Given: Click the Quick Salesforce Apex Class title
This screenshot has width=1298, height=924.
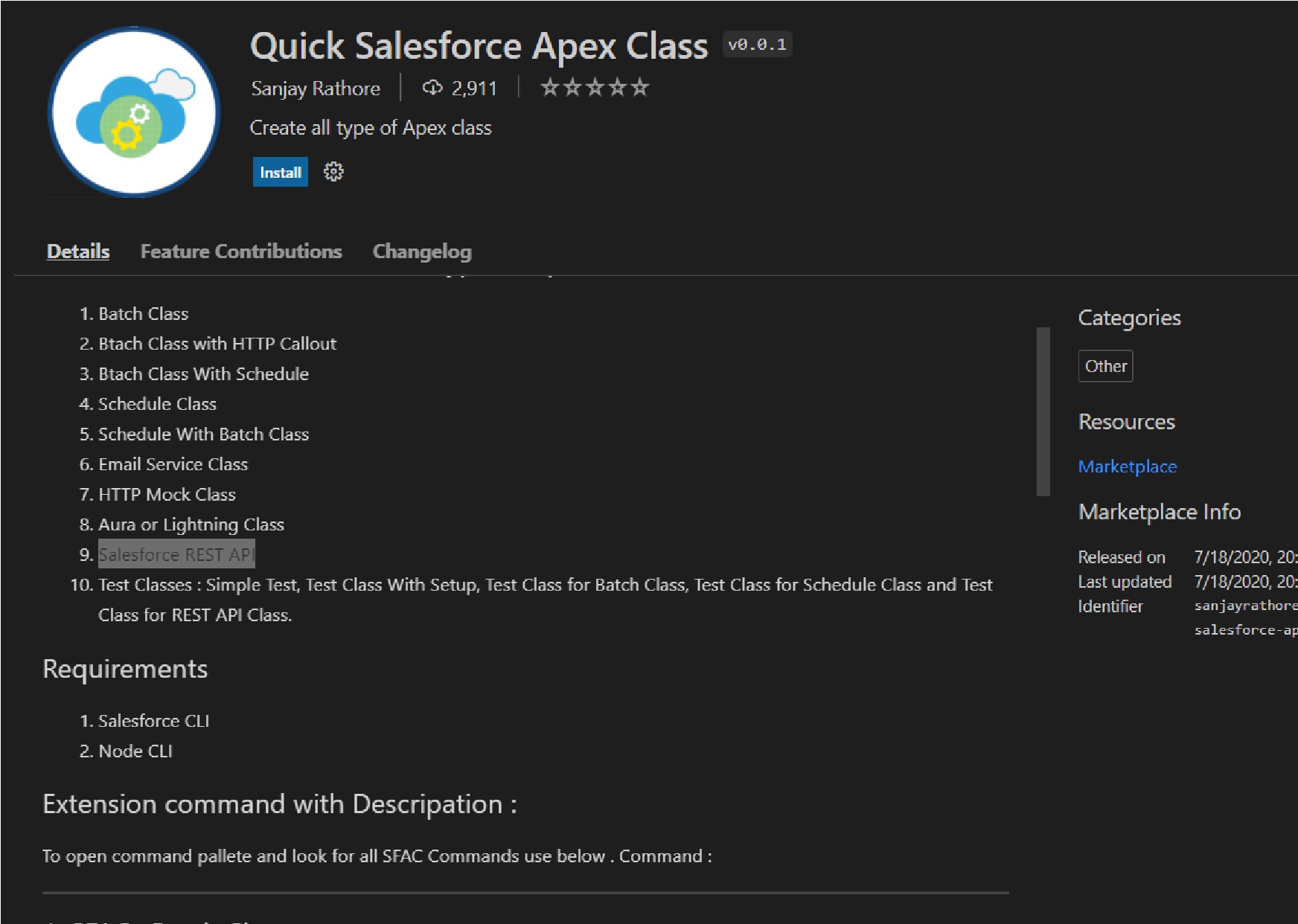Looking at the screenshot, I should click(479, 46).
